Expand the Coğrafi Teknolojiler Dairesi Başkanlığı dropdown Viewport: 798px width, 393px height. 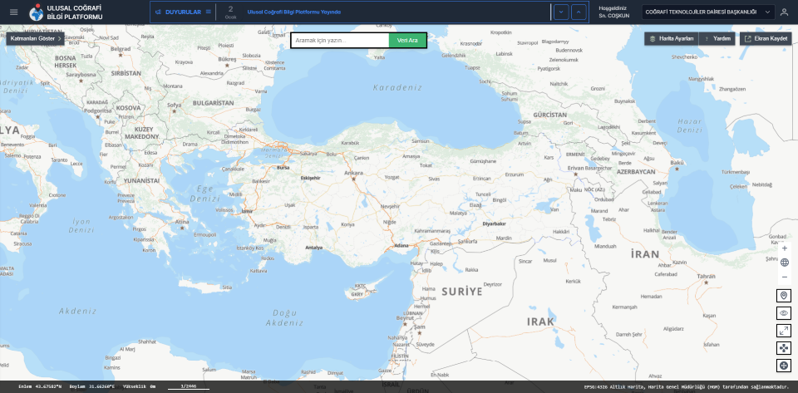(708, 12)
